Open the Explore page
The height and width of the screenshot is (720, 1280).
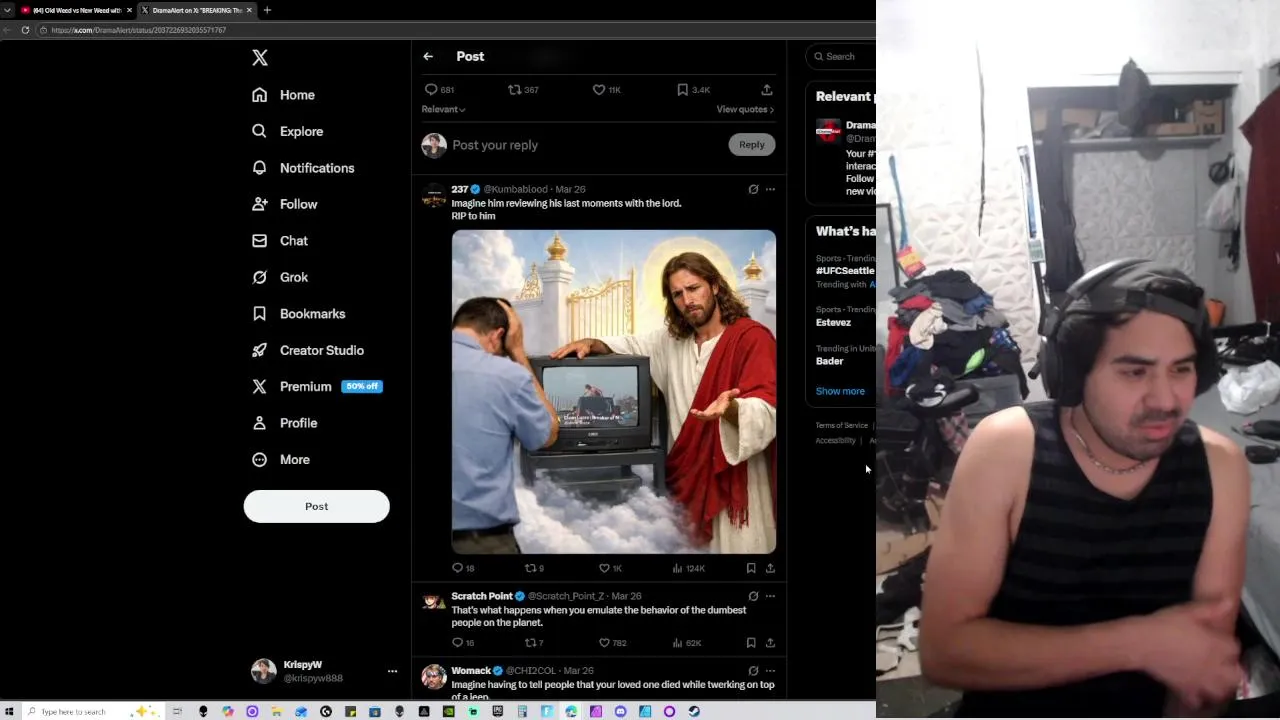pyautogui.click(x=288, y=131)
